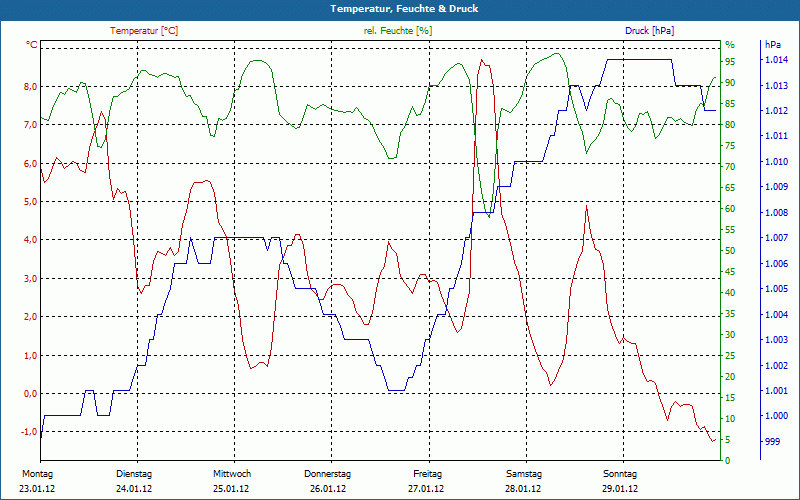The width and height of the screenshot is (800, 500).
Task: Click the '0,0' temperature axis value
Action: pos(31,394)
